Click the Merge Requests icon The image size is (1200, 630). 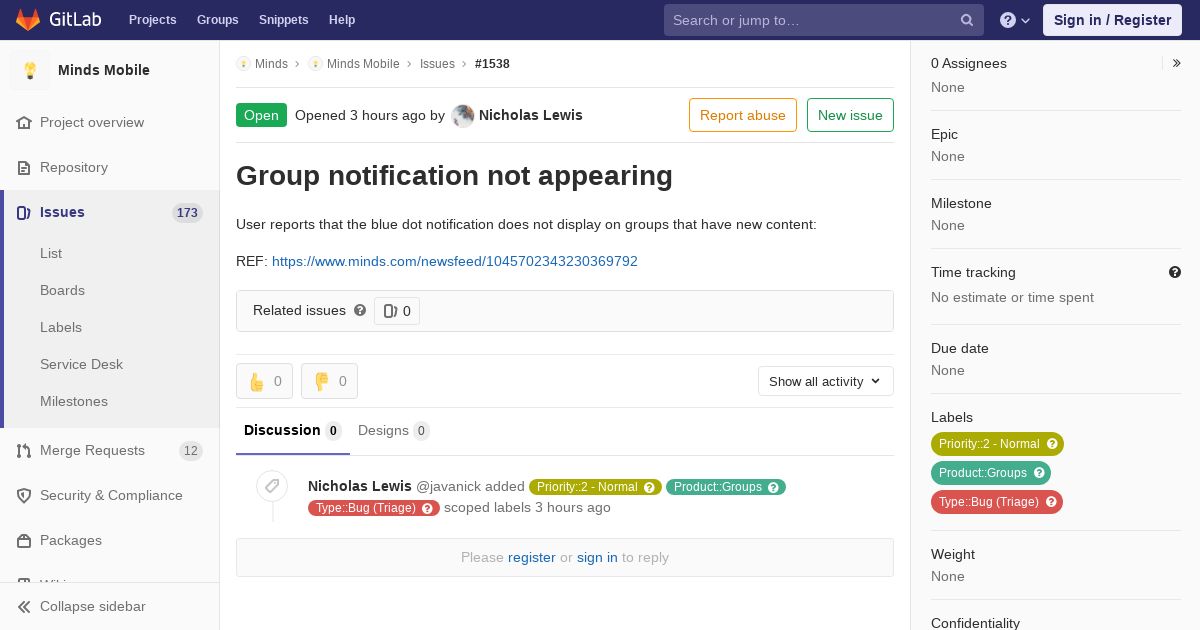click(24, 450)
